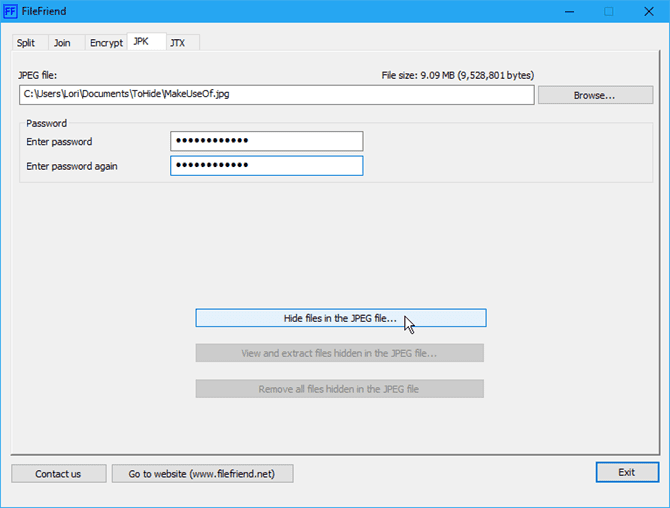The image size is (670, 508).
Task: Click the Exit button
Action: 626,472
